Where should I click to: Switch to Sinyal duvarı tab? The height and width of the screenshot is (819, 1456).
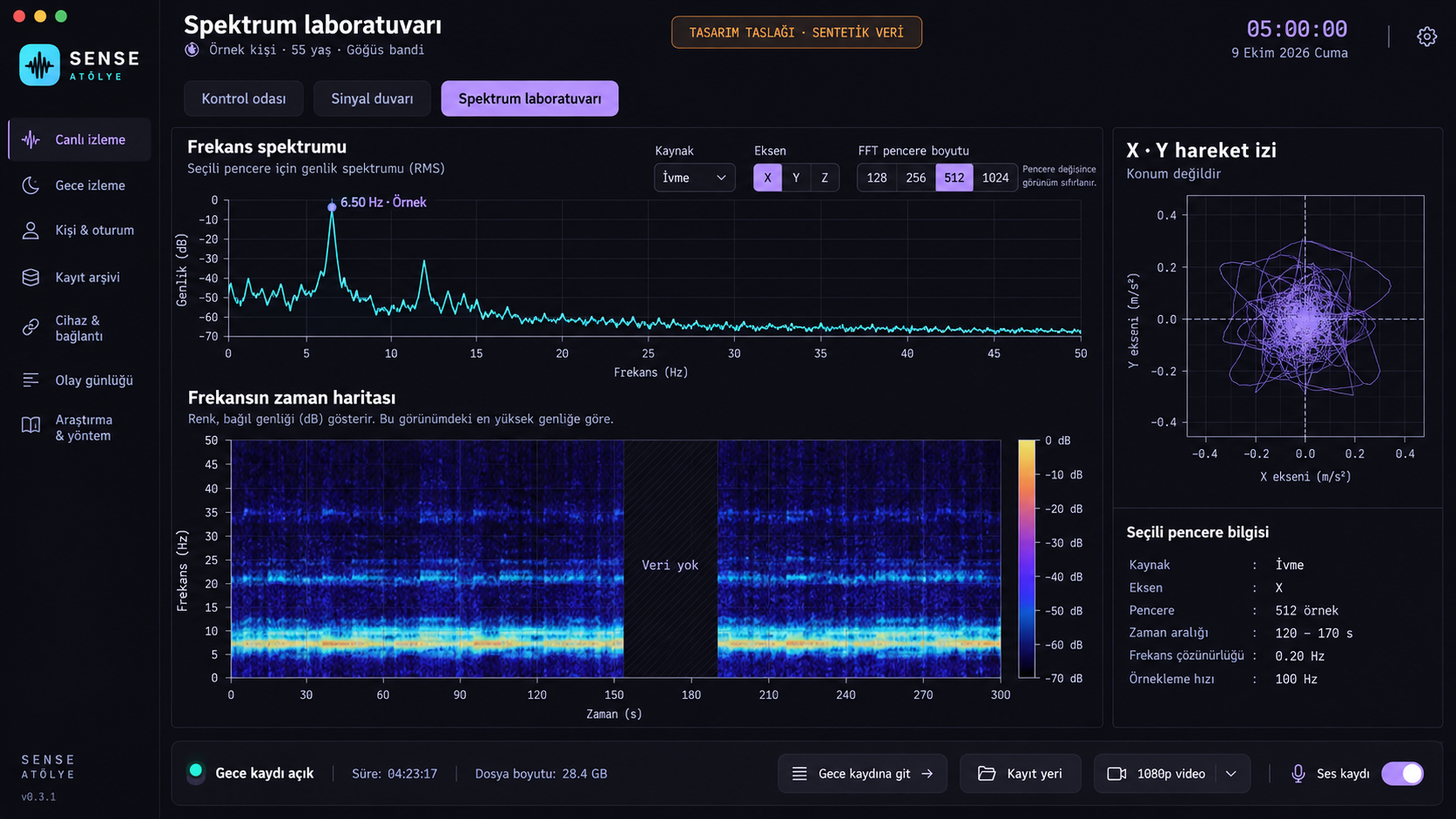coord(372,98)
